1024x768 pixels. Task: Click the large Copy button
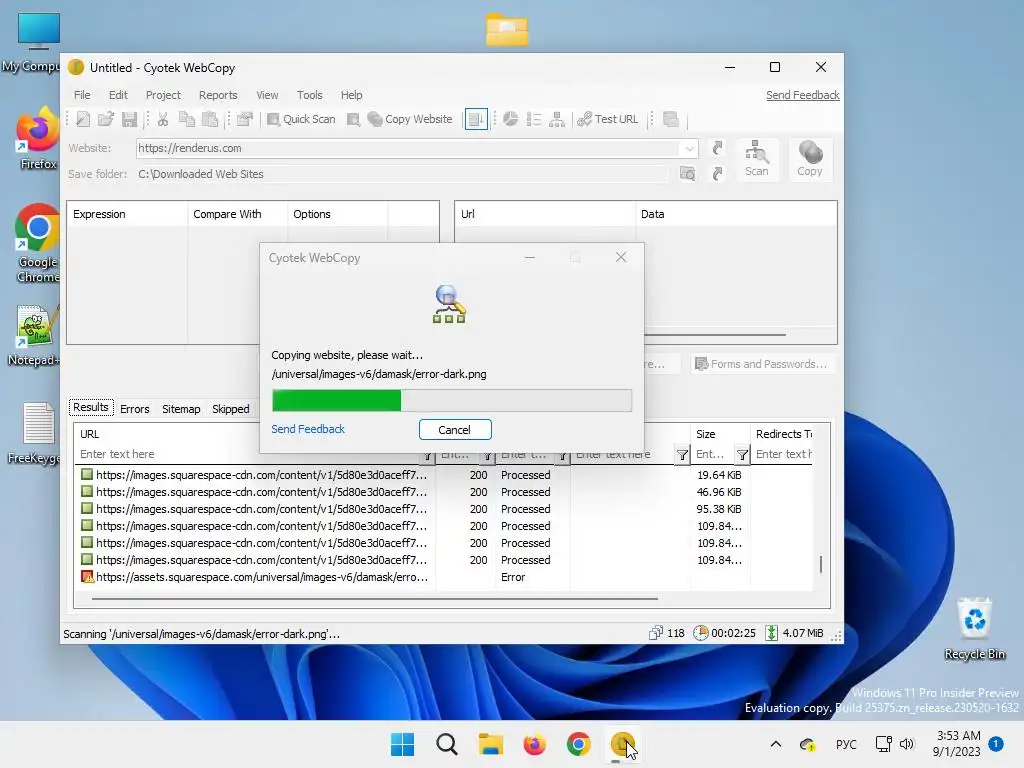[810, 159]
